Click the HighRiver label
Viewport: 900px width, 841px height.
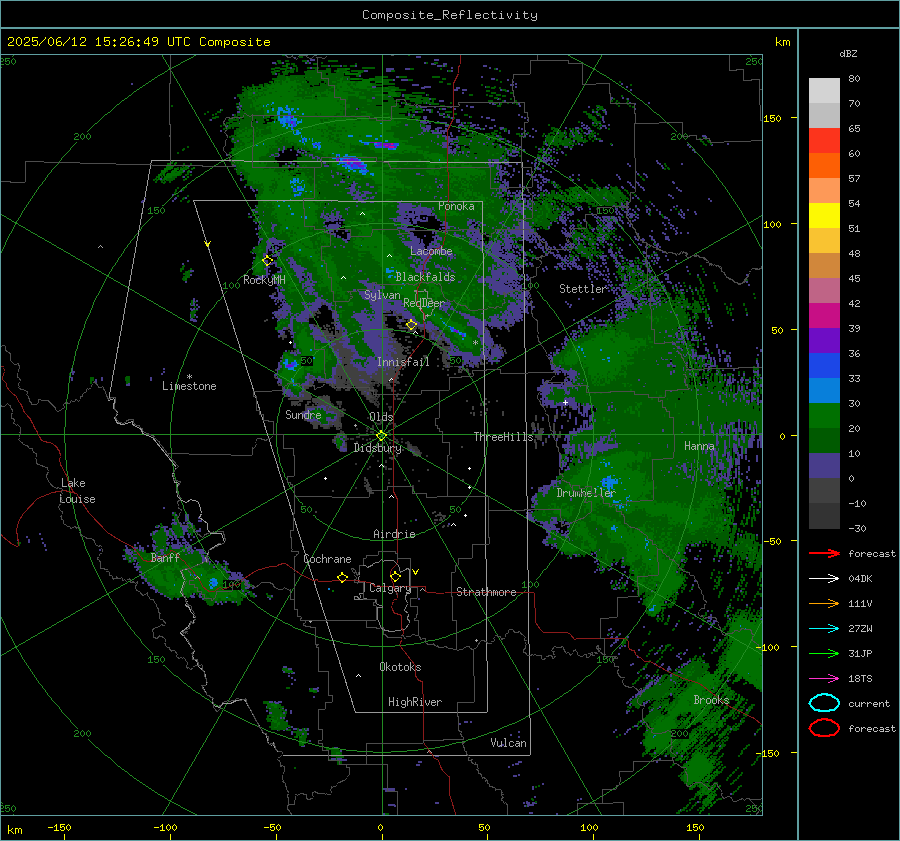point(415,702)
